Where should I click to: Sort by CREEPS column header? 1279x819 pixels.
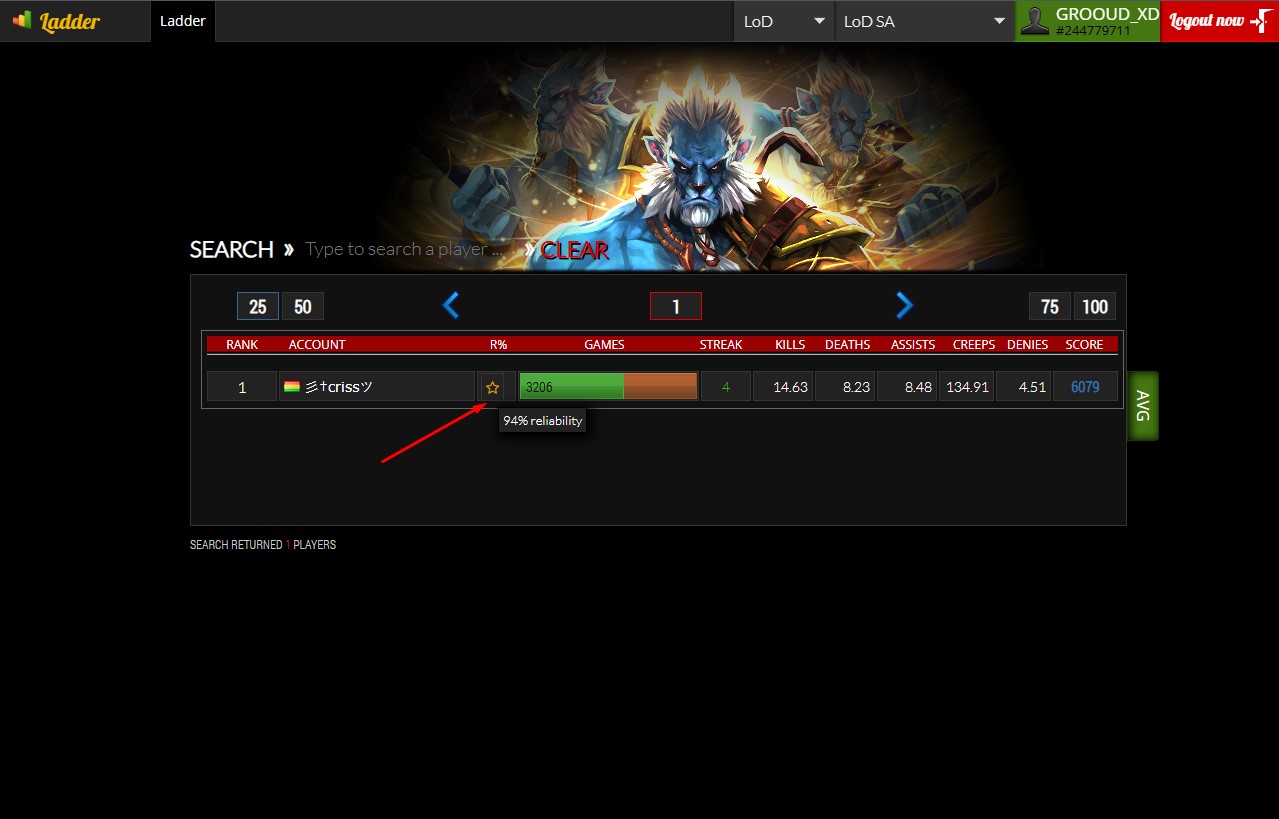(x=974, y=344)
